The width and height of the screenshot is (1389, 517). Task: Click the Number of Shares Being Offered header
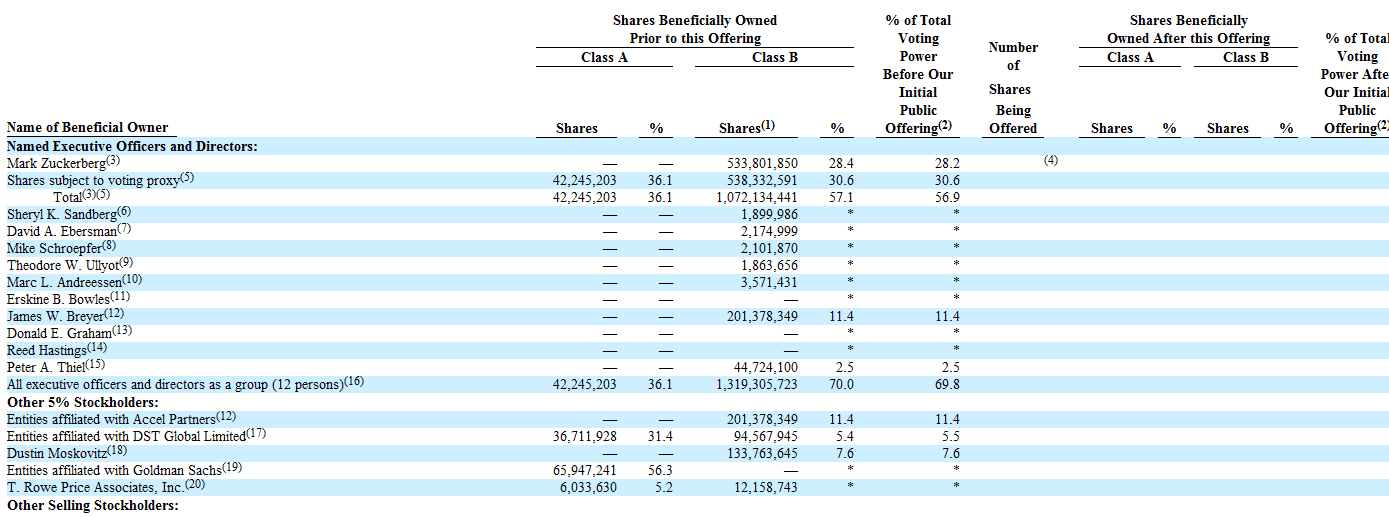click(x=1013, y=88)
